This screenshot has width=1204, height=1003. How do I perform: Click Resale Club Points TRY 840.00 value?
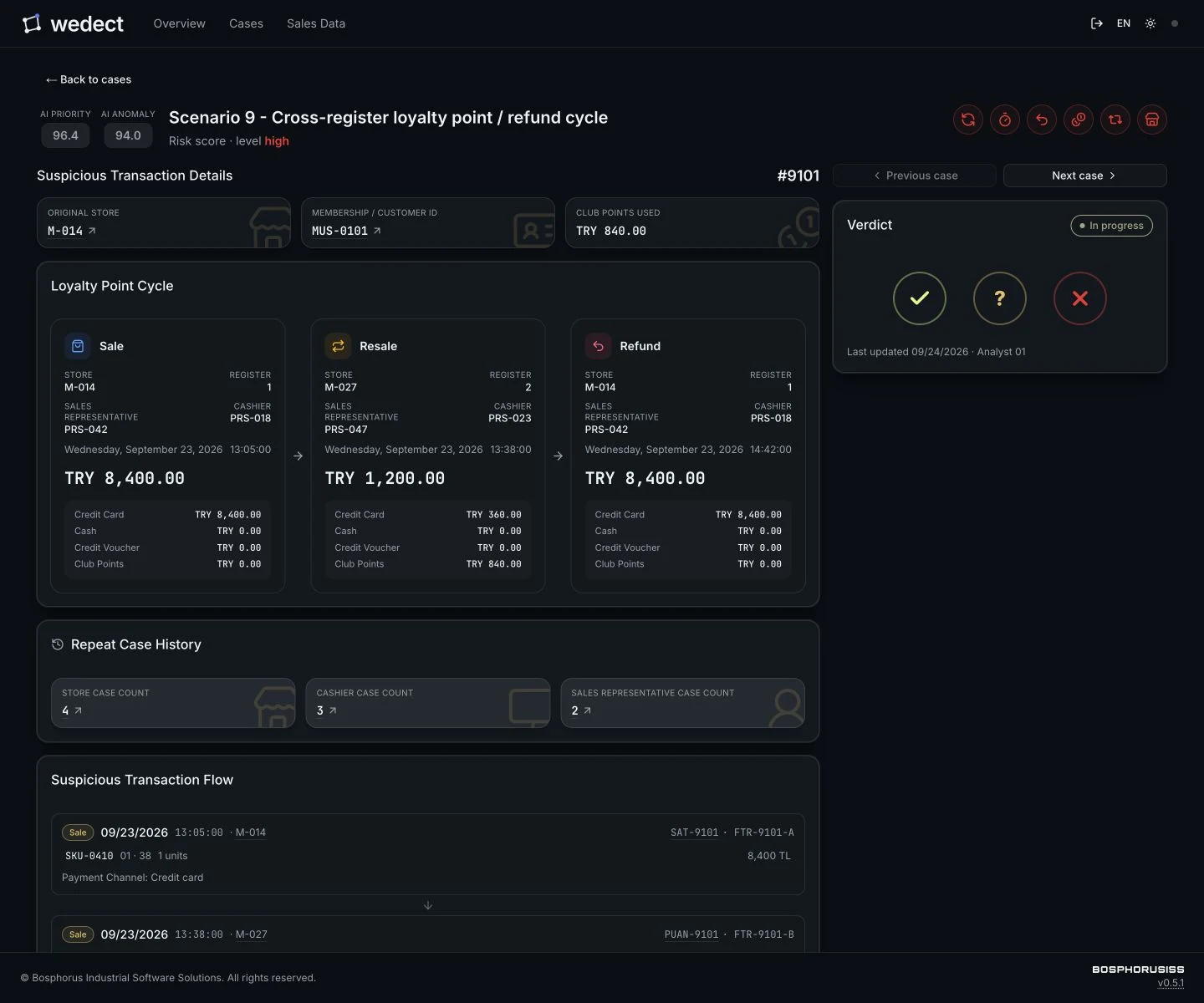(x=493, y=564)
